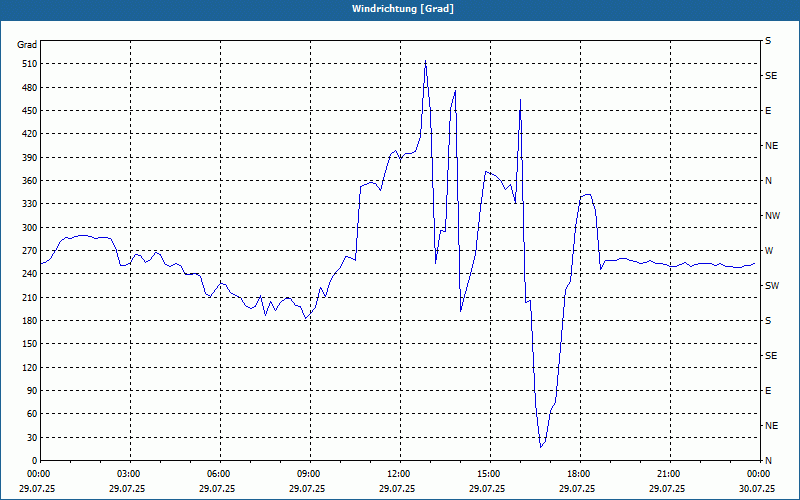Click compass label "S" on the 180 gridline
Screen dimensions: 800x500
click(x=768, y=321)
